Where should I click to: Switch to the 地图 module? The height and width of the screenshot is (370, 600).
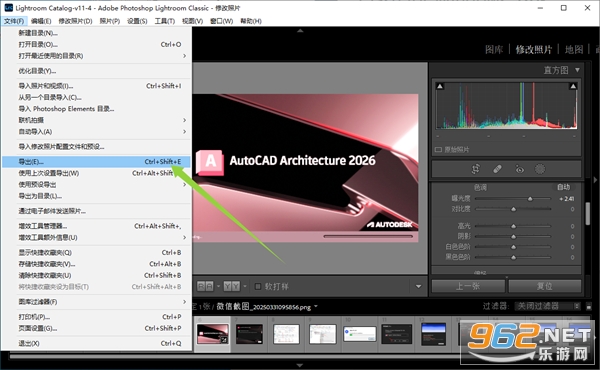coord(574,49)
